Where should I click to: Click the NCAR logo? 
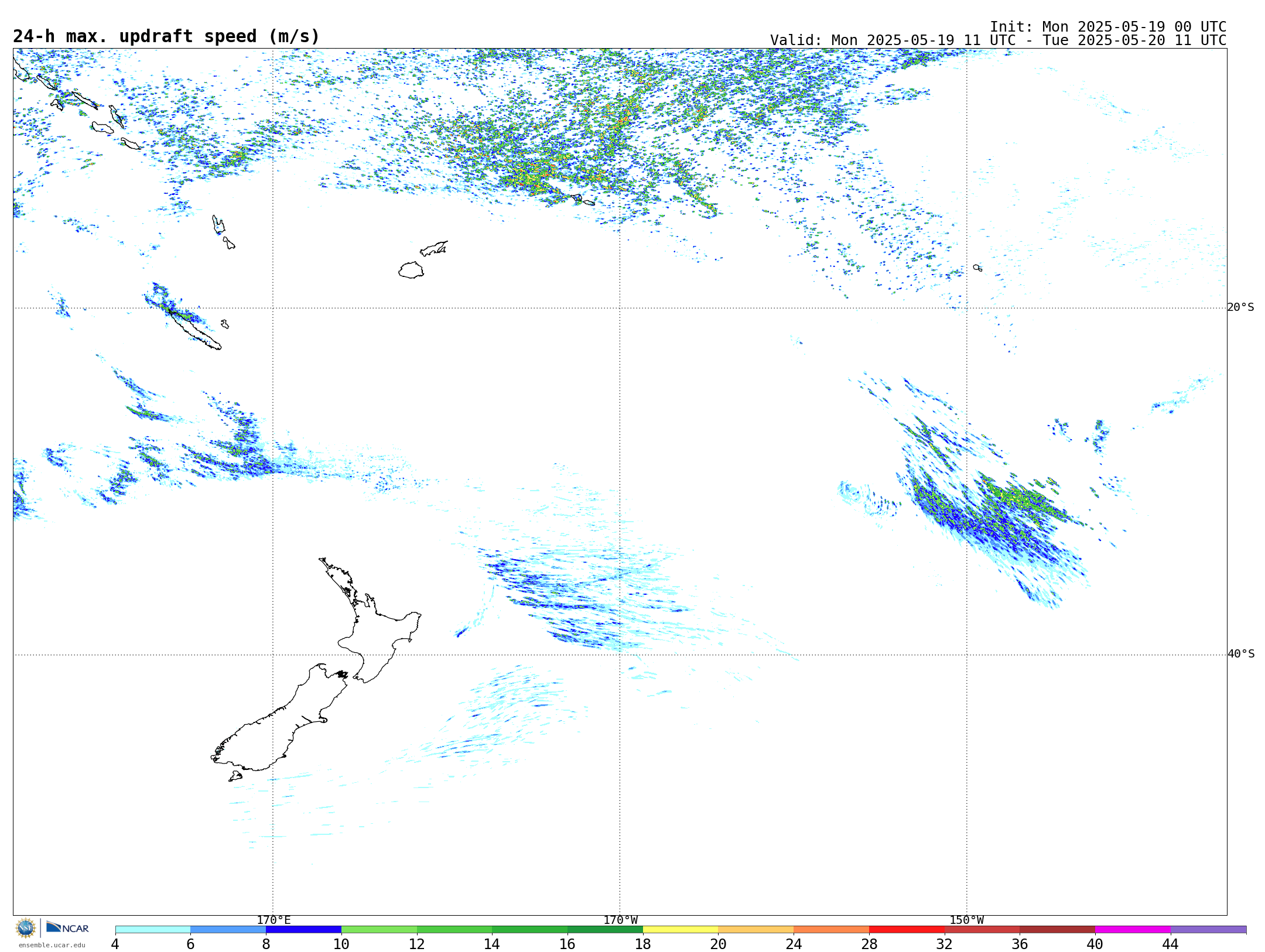coord(67,927)
